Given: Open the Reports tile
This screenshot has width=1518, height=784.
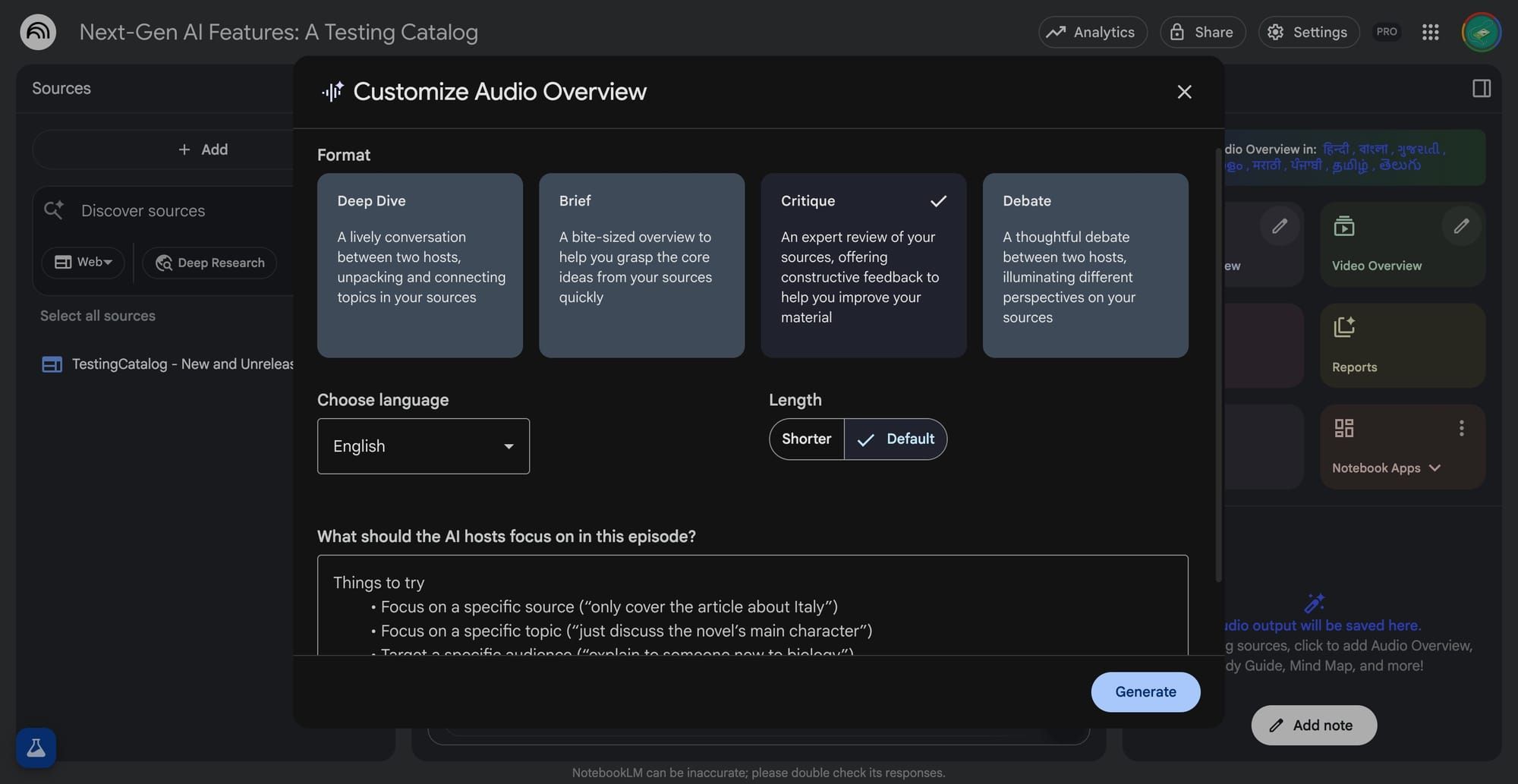Looking at the screenshot, I should coord(1402,345).
